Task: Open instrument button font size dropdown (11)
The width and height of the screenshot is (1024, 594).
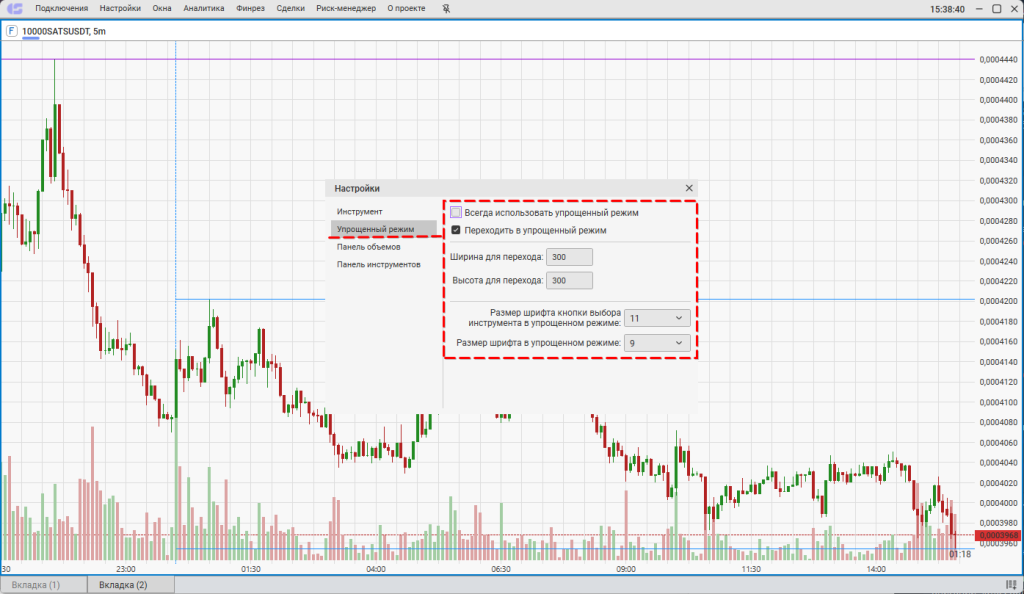Action: point(657,318)
